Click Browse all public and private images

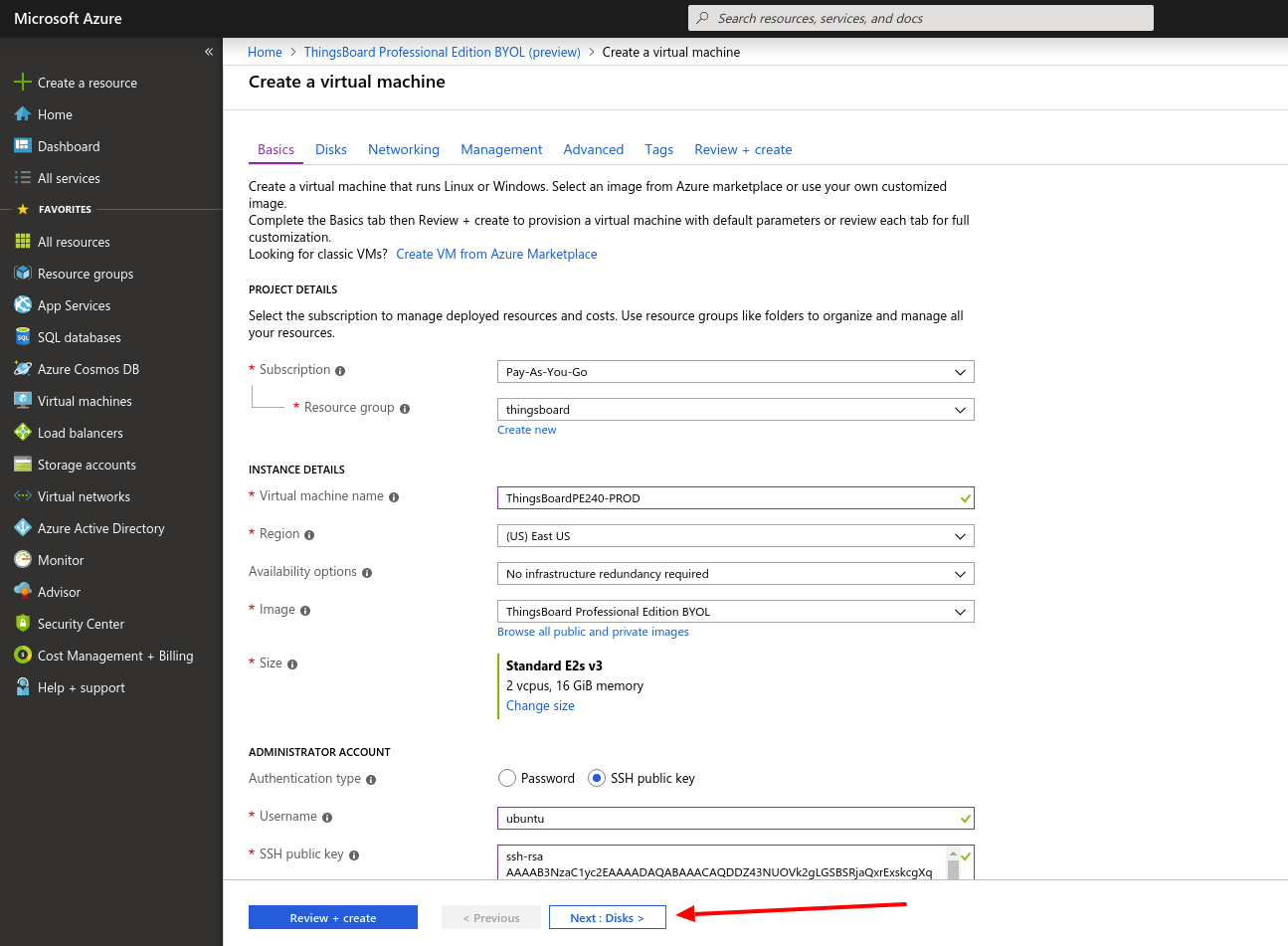point(593,632)
